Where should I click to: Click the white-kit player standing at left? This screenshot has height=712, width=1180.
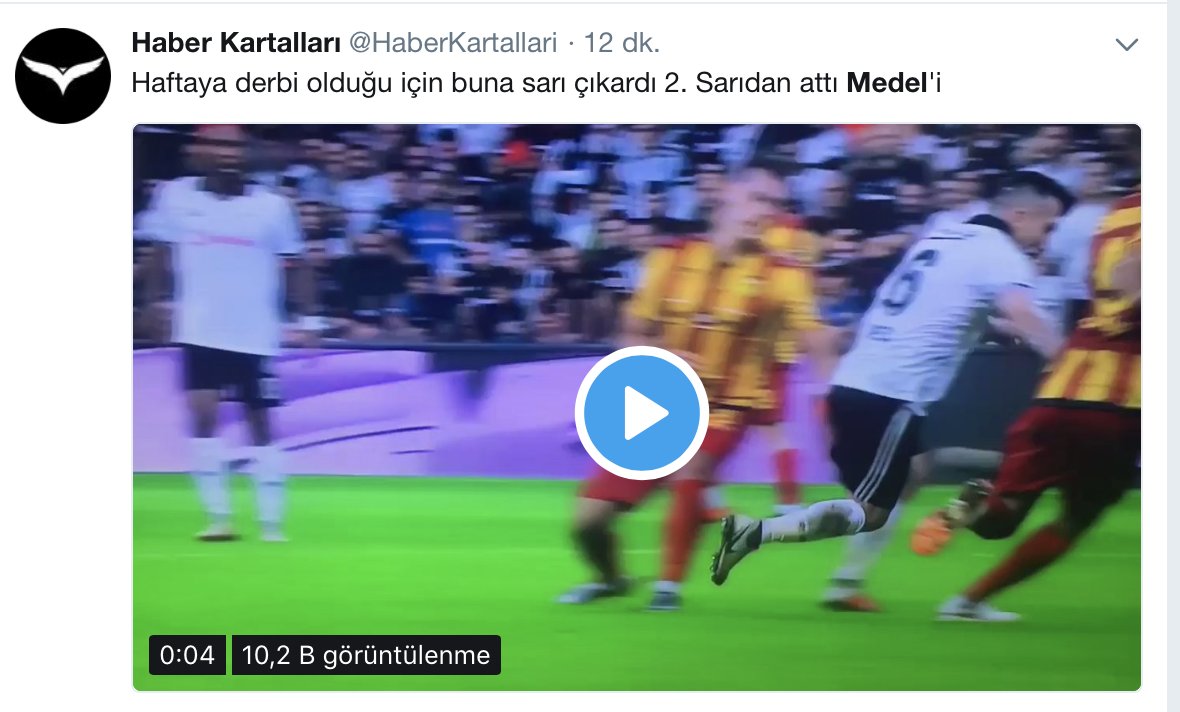(226, 331)
